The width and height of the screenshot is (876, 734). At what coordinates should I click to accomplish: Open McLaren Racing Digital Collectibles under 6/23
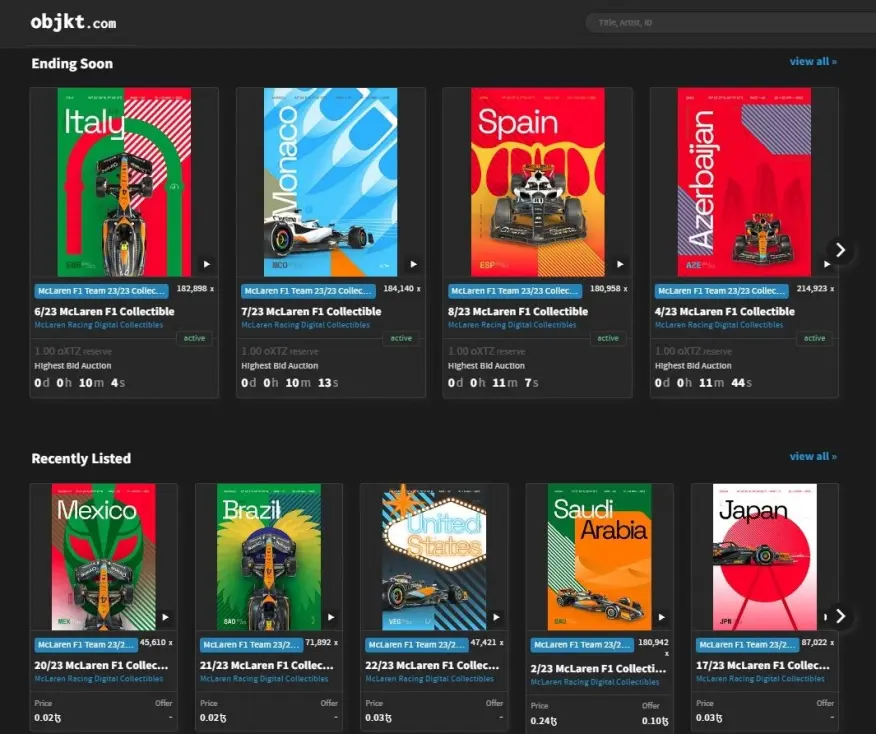[99, 325]
